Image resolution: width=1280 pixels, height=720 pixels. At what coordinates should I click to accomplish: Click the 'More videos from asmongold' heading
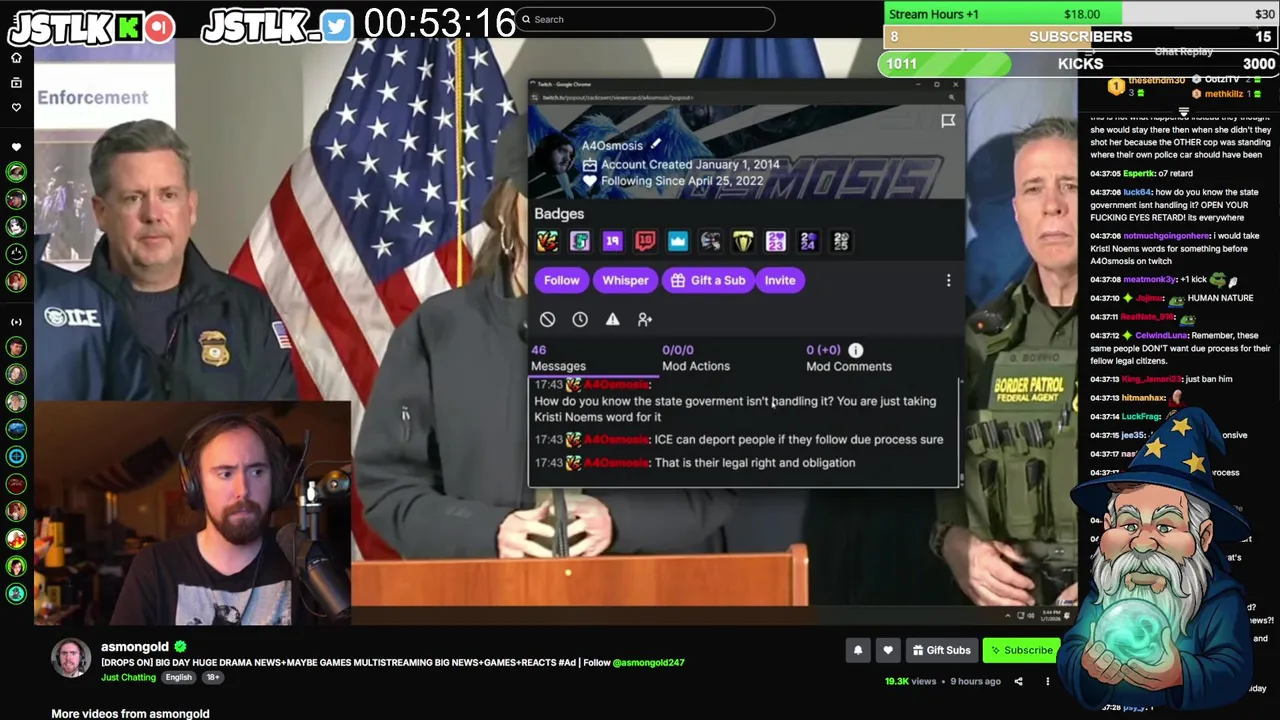pos(130,713)
